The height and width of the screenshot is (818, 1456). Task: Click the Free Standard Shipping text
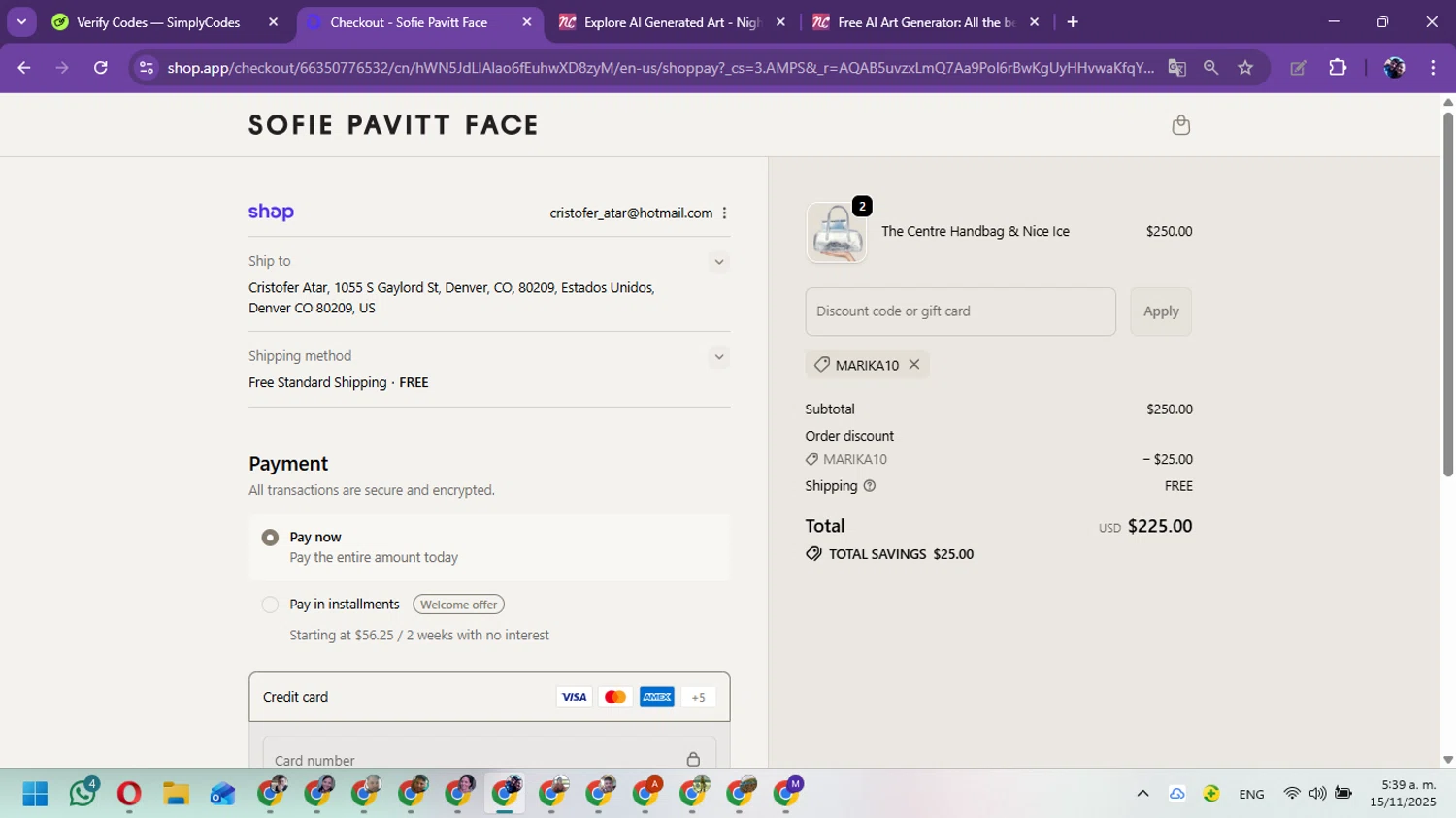317,382
